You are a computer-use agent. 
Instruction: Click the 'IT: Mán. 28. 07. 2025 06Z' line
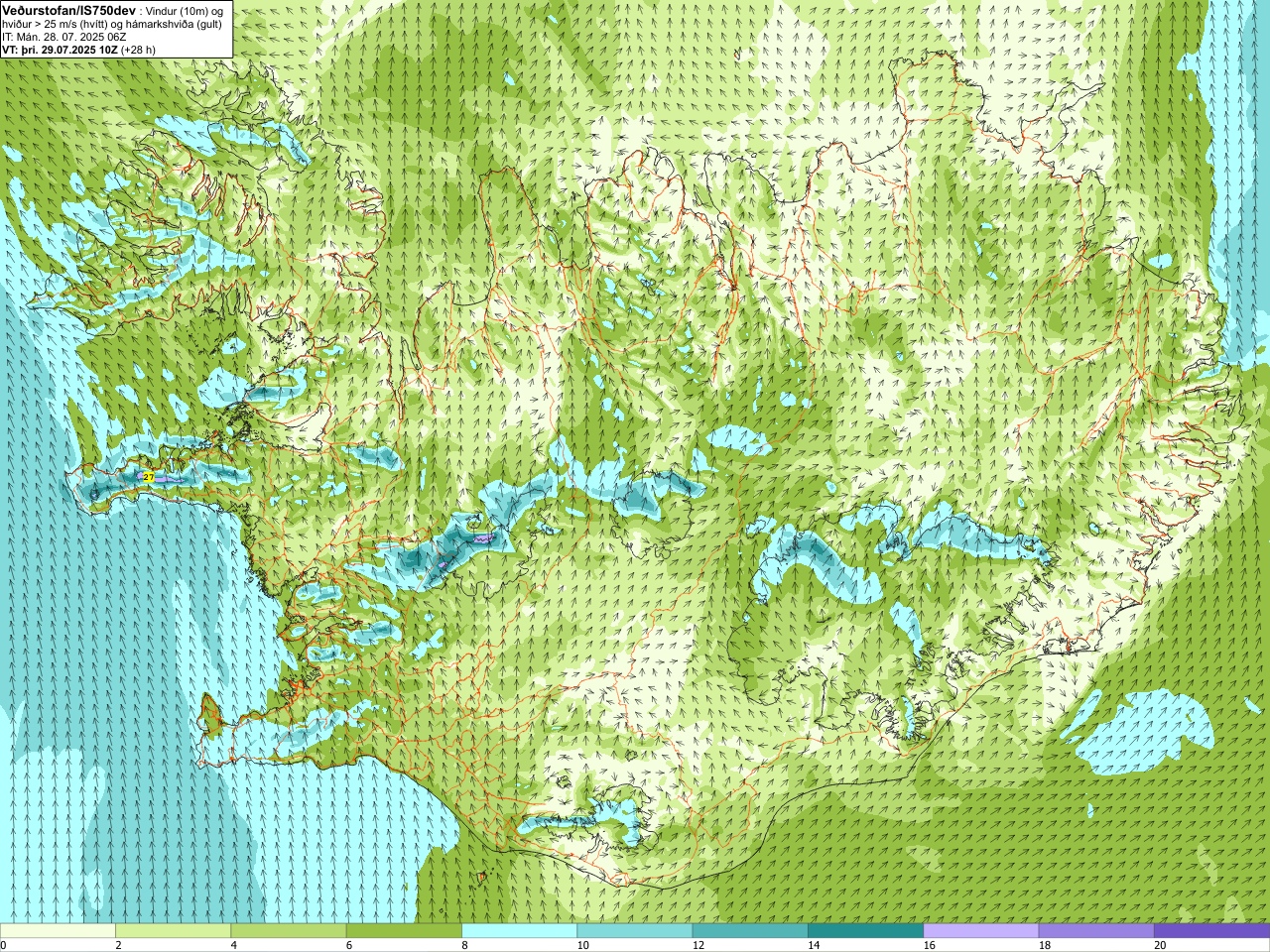click(x=63, y=37)
